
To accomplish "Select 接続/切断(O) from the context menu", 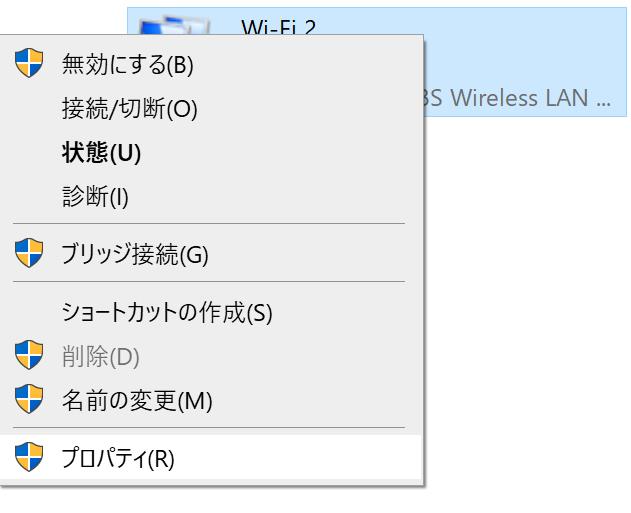I will click(129, 109).
